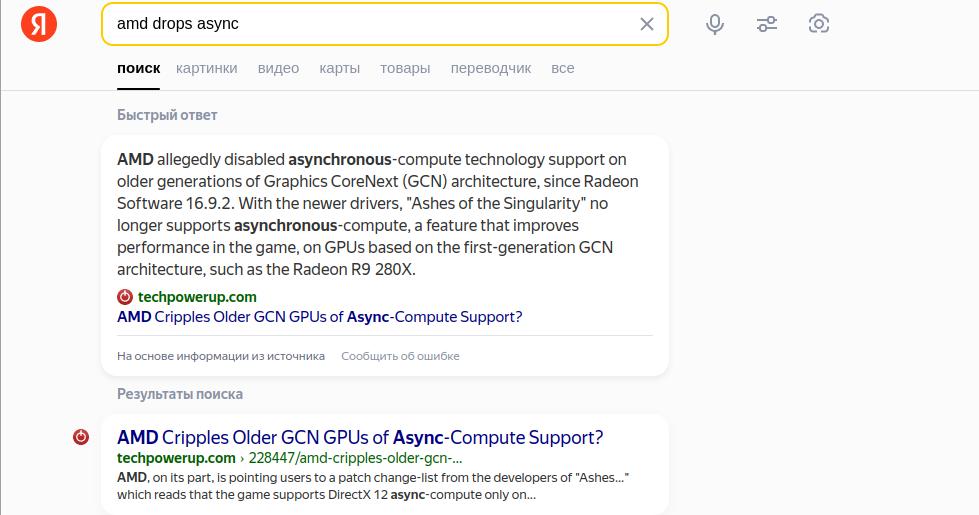
Task: Expand the все menu item
Action: point(563,68)
